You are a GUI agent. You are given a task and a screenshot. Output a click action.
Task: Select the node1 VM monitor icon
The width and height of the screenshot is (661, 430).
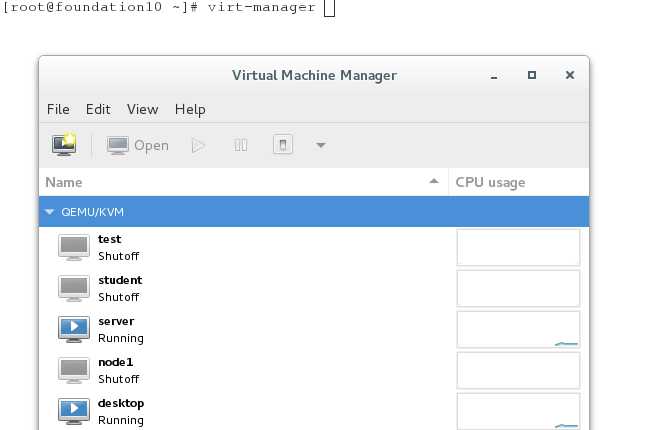74,370
